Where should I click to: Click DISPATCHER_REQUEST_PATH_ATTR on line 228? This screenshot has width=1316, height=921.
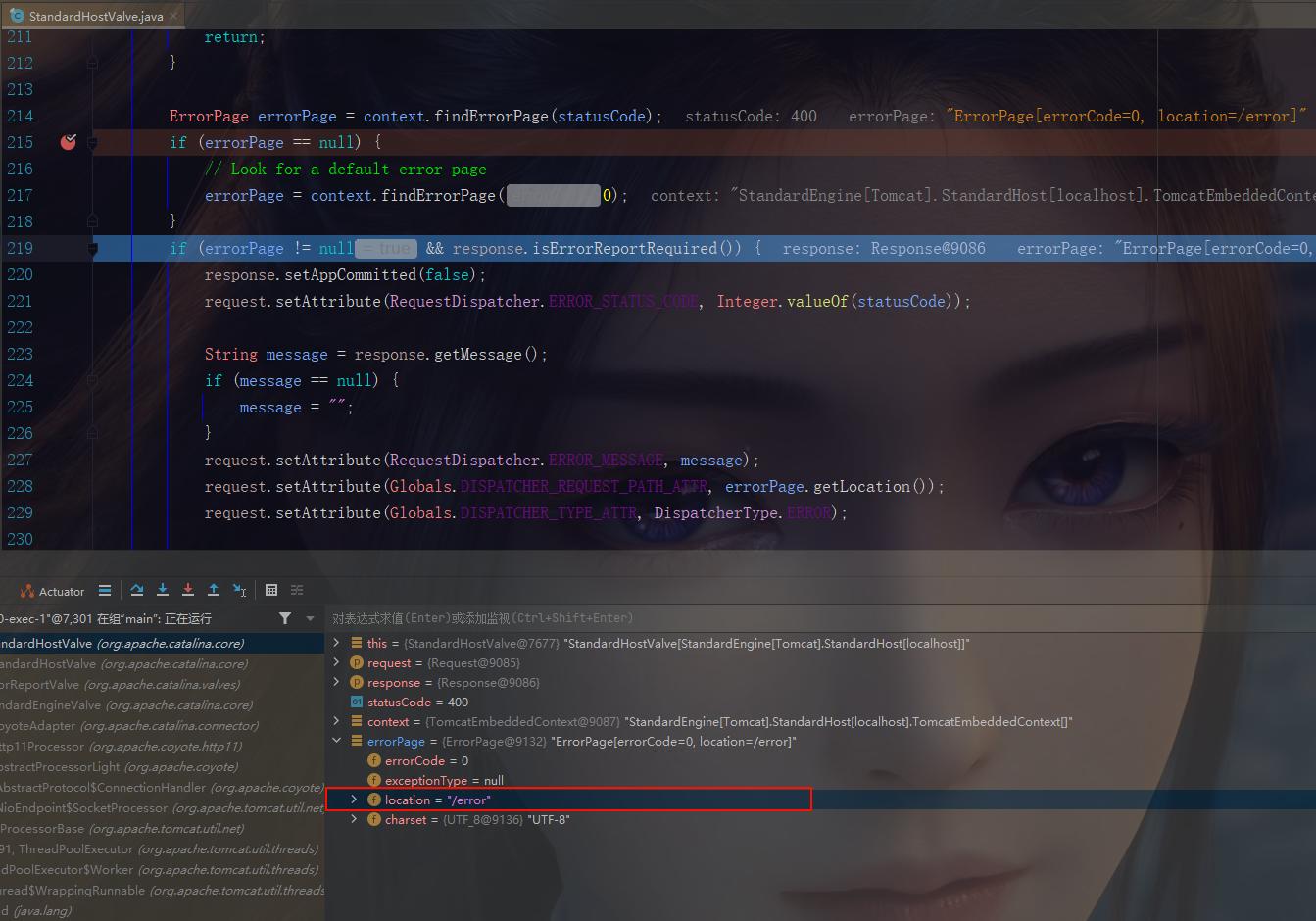[x=584, y=486]
